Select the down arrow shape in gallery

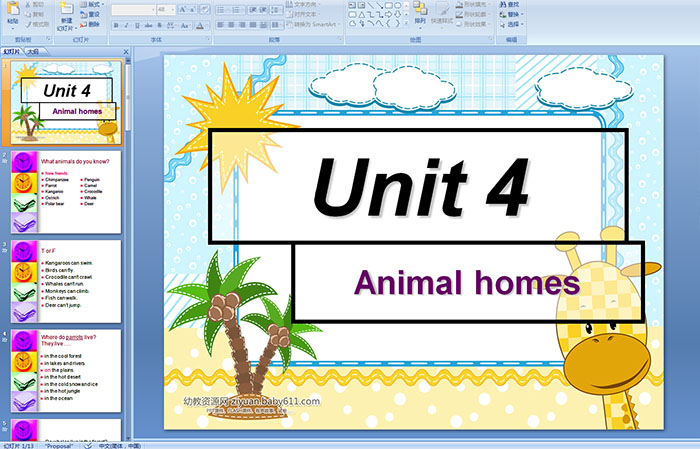(x=397, y=14)
